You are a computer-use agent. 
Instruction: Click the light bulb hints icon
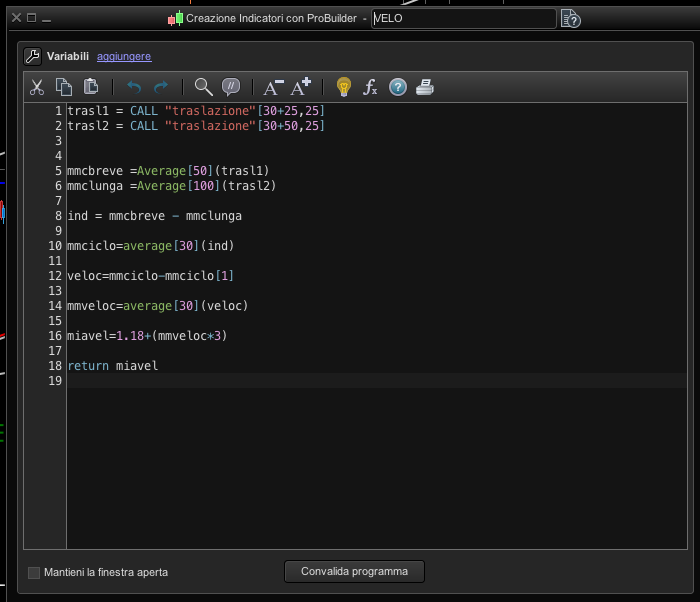click(344, 87)
